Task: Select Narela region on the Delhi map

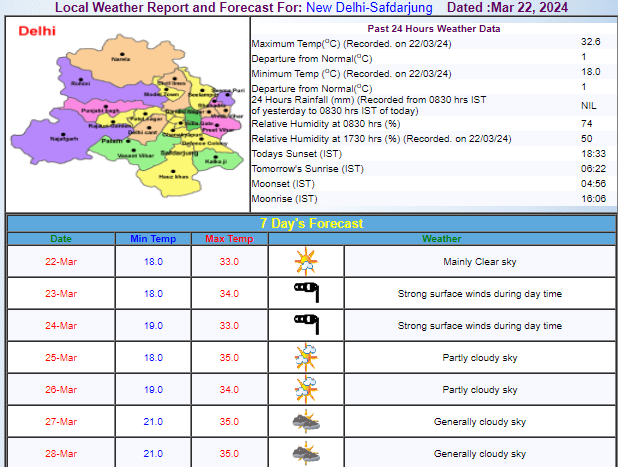Action: [x=121, y=58]
